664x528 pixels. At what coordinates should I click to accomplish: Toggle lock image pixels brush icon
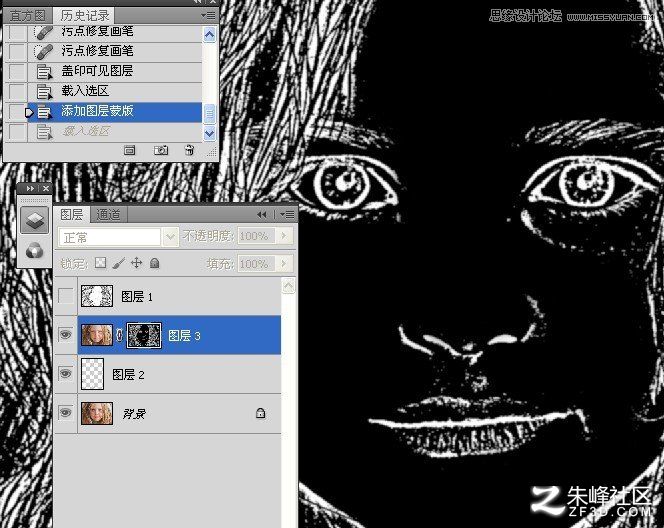(119, 263)
